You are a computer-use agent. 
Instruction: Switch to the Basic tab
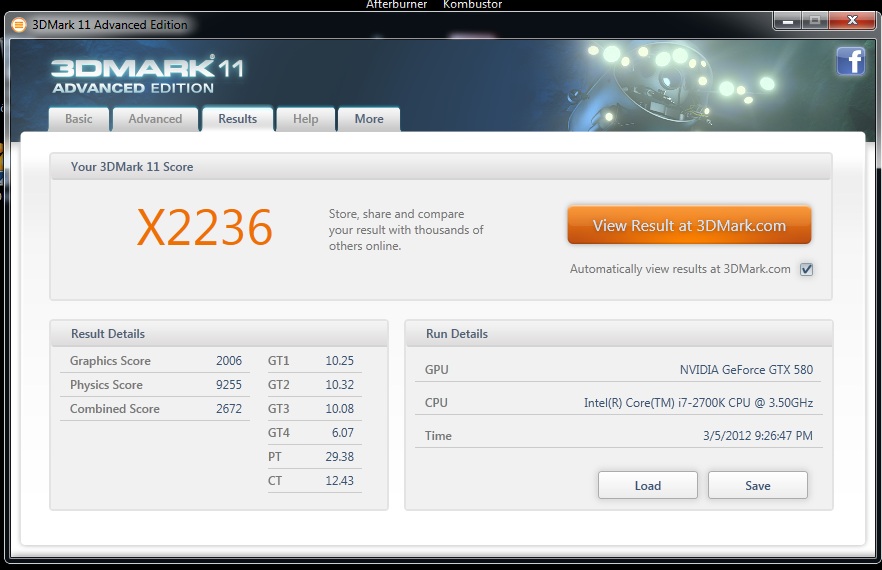tap(79, 119)
